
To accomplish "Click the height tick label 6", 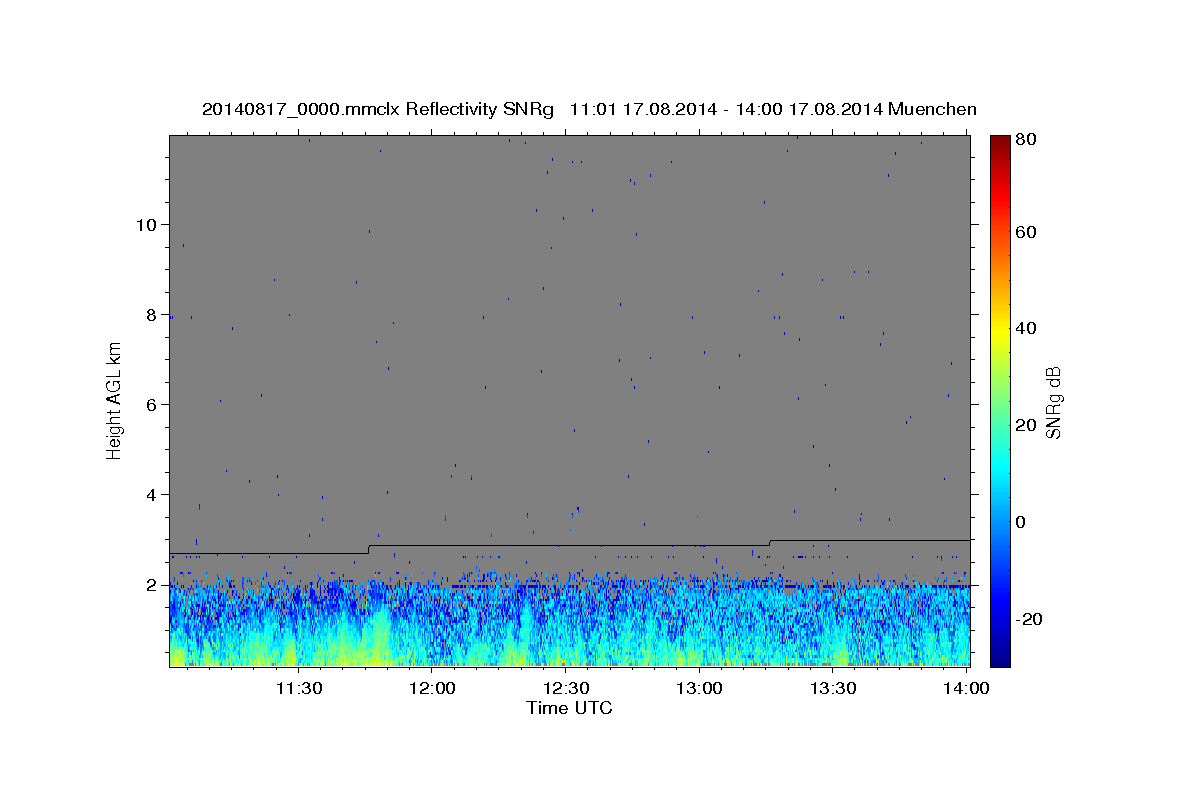I will 152,404.
